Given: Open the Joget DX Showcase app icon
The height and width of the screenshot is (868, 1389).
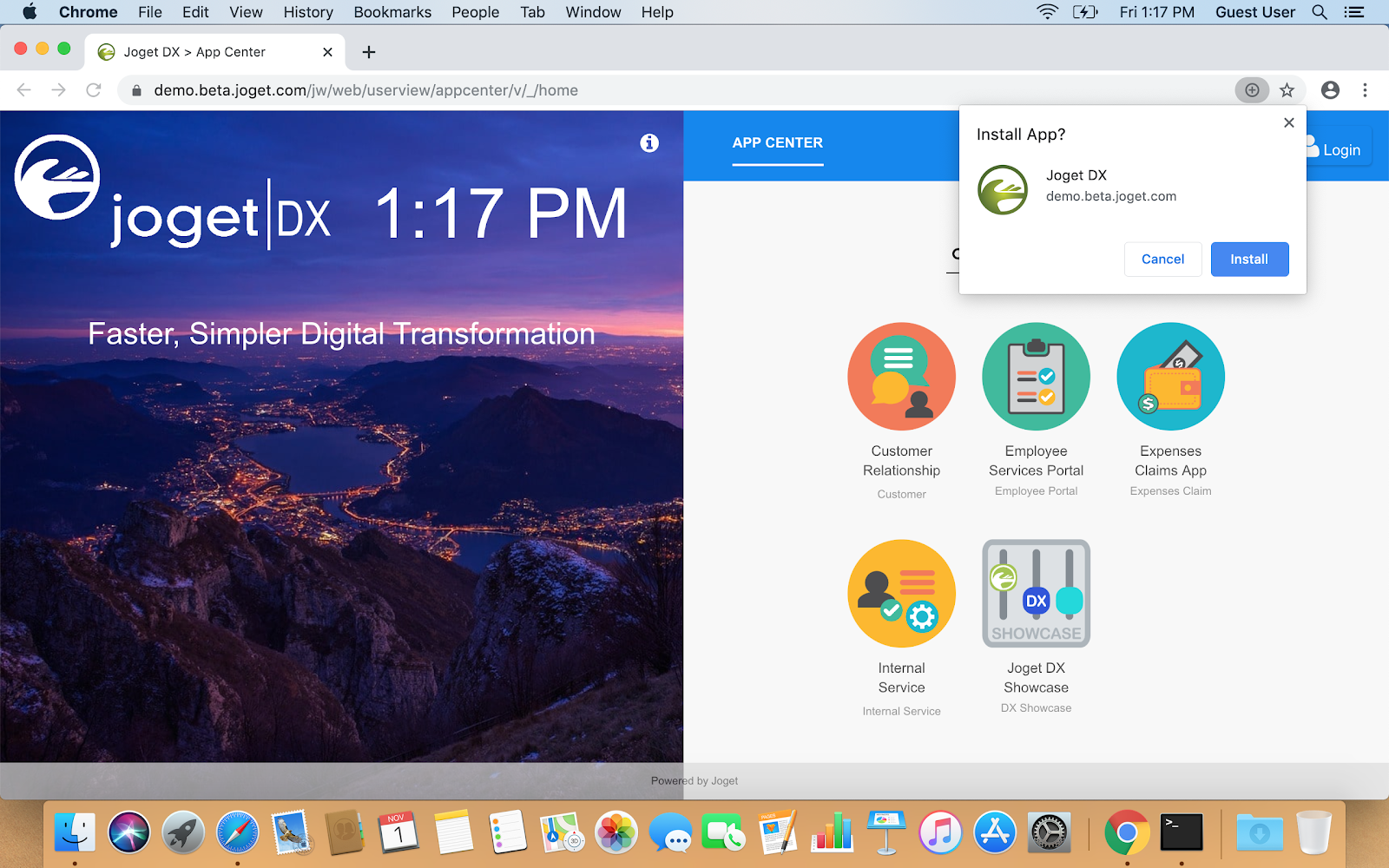Looking at the screenshot, I should pyautogui.click(x=1036, y=594).
